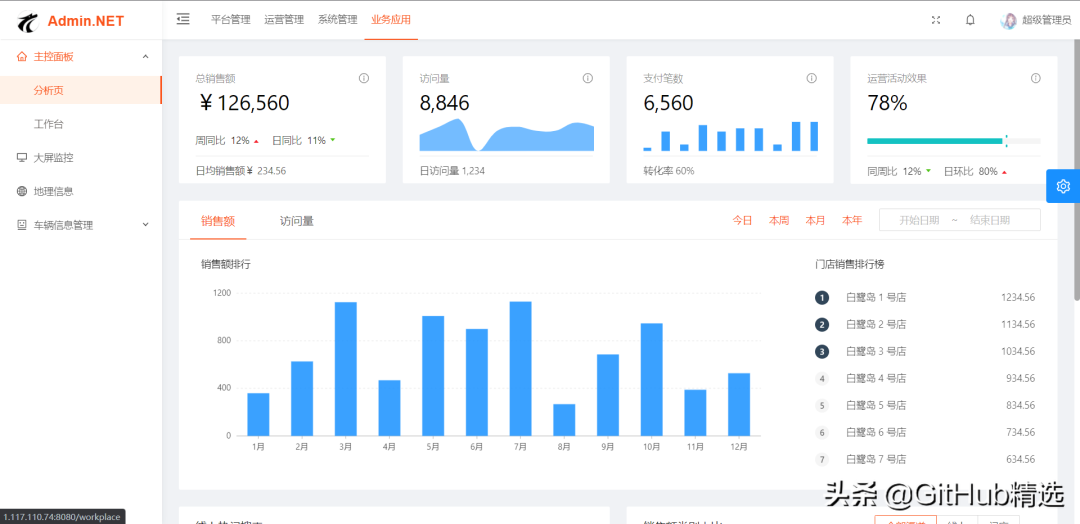Collapse the sidebar using the menu-fold icon

[x=183, y=19]
